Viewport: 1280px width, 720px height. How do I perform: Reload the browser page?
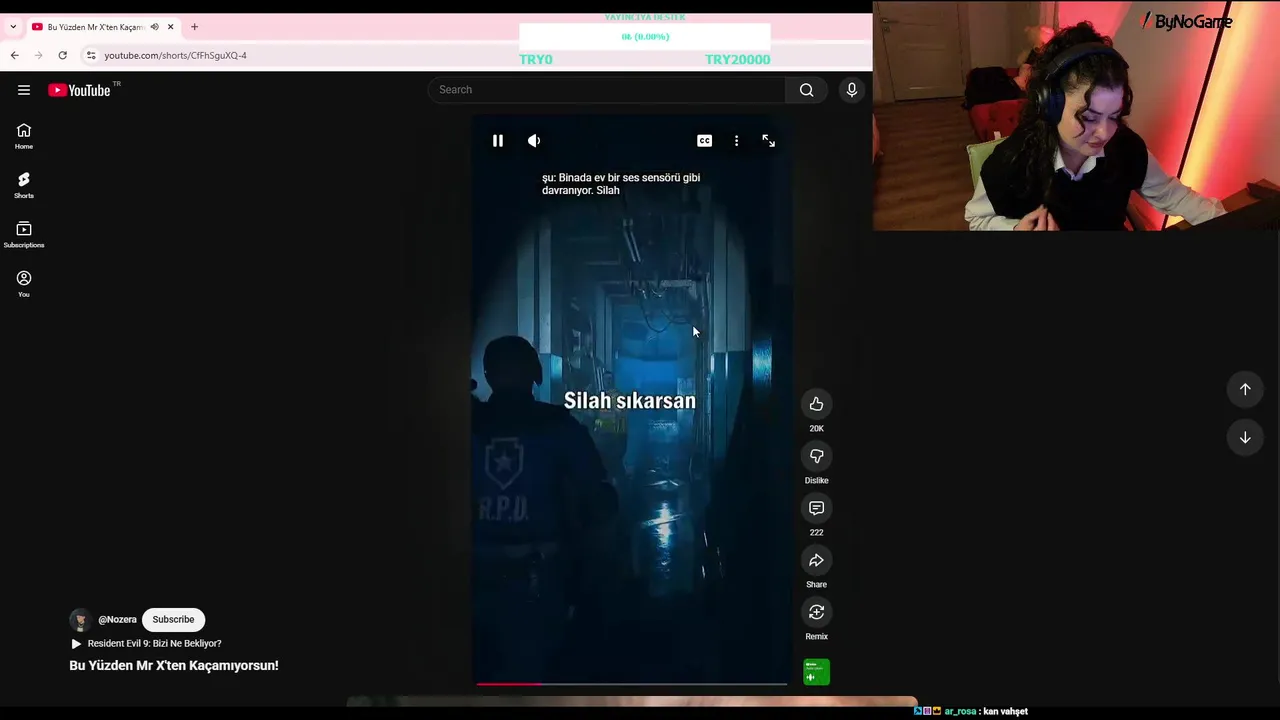tap(62, 55)
